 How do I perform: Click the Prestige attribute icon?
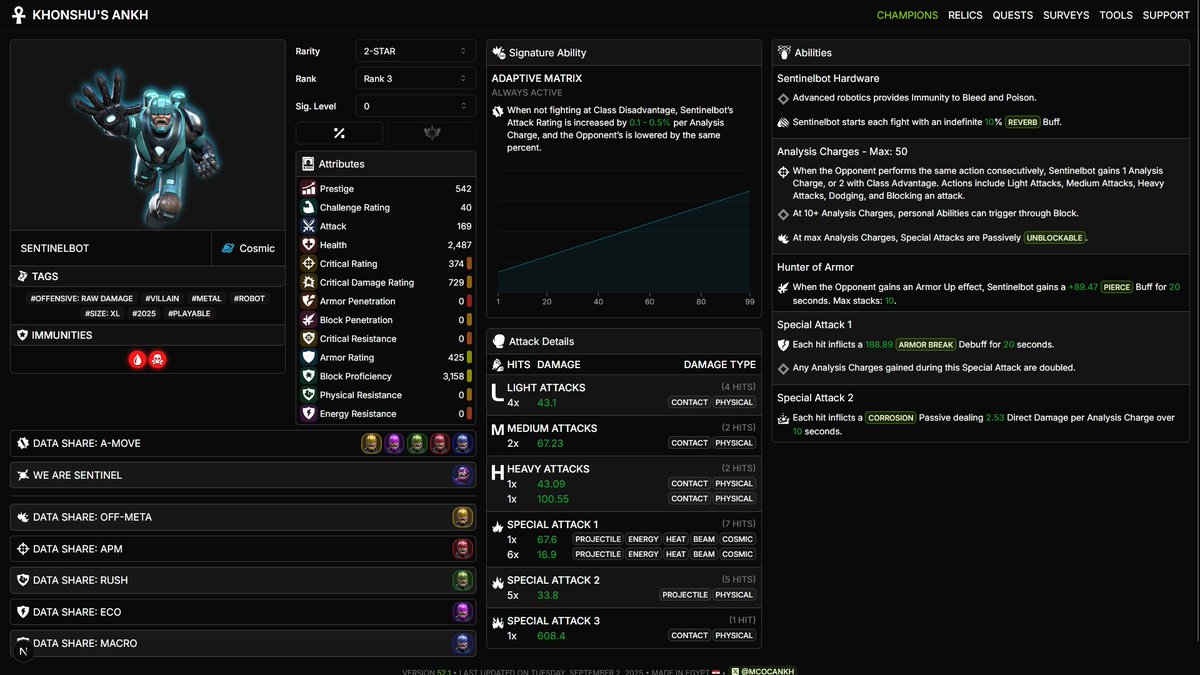point(309,188)
